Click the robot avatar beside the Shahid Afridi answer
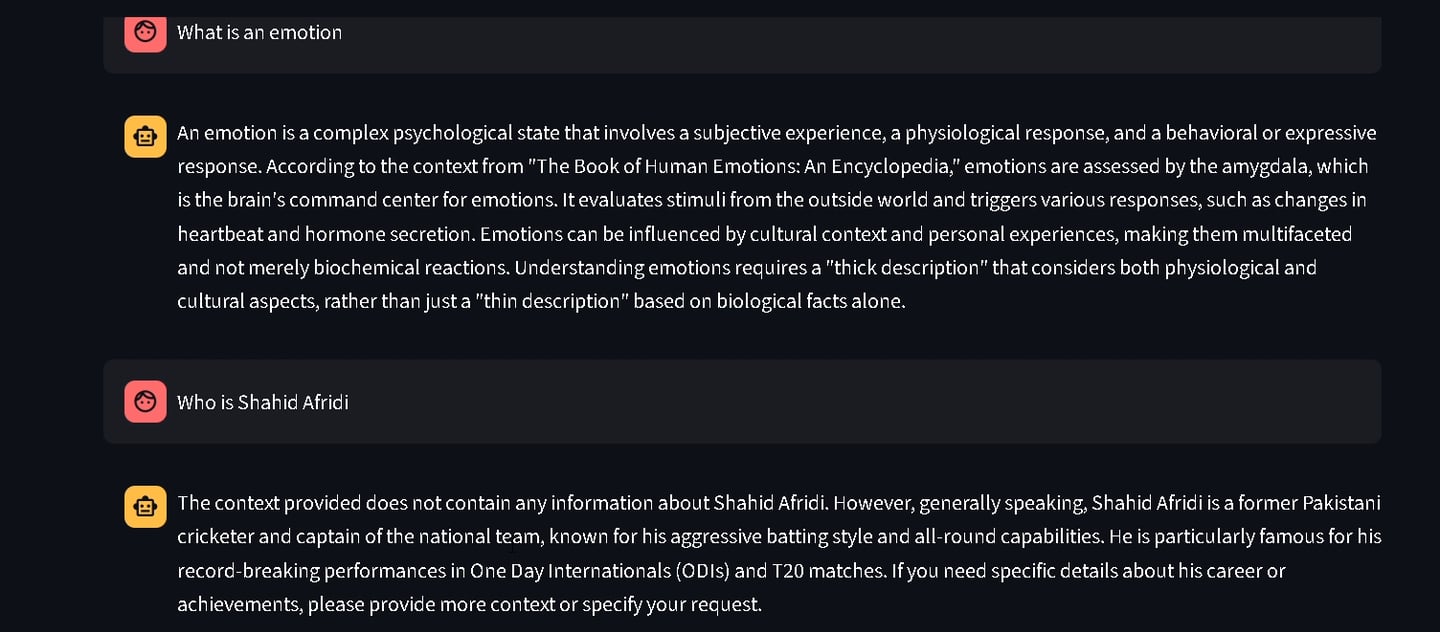This screenshot has height=632, width=1440. (x=145, y=506)
